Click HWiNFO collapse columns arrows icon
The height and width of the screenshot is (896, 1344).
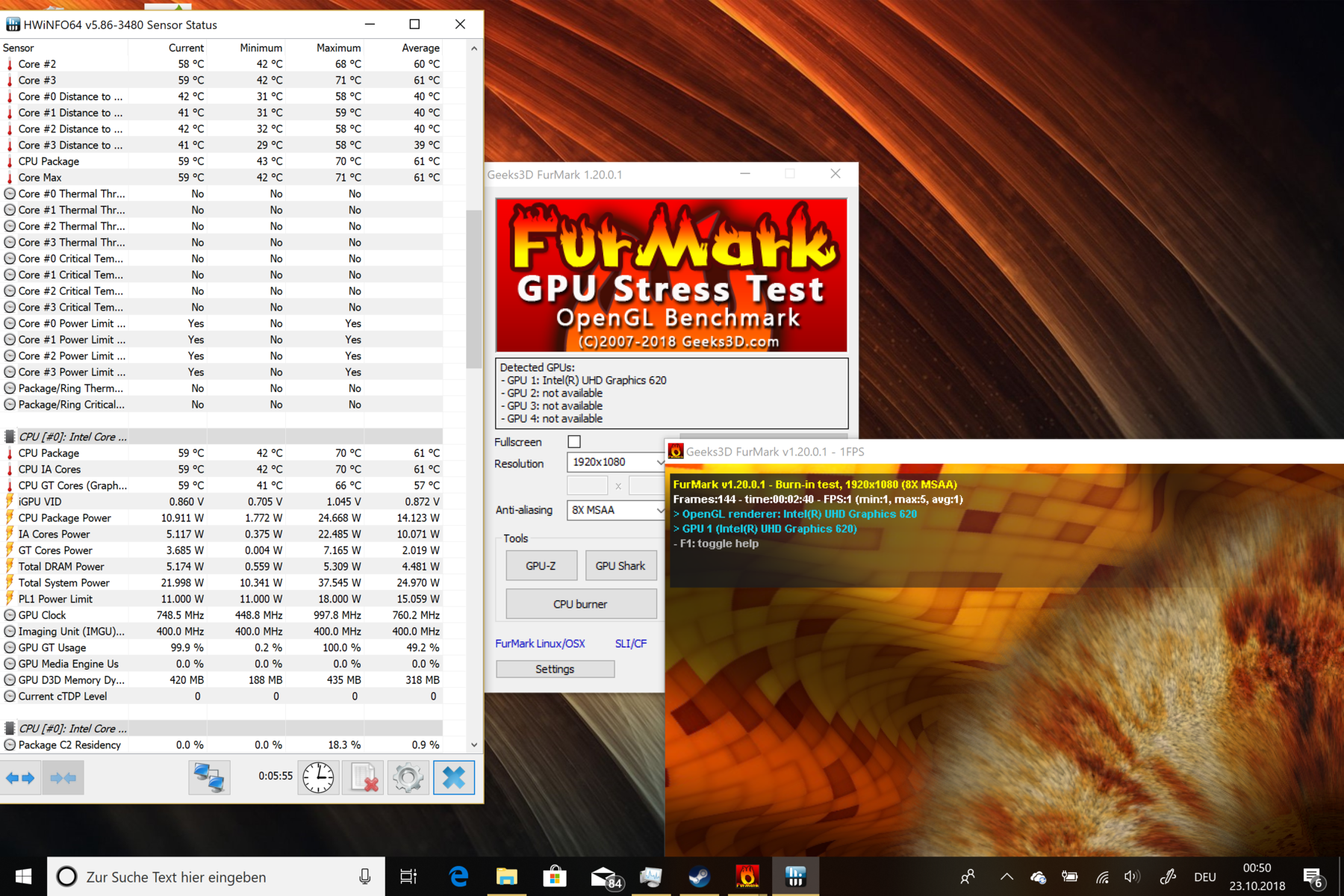pos(63,778)
